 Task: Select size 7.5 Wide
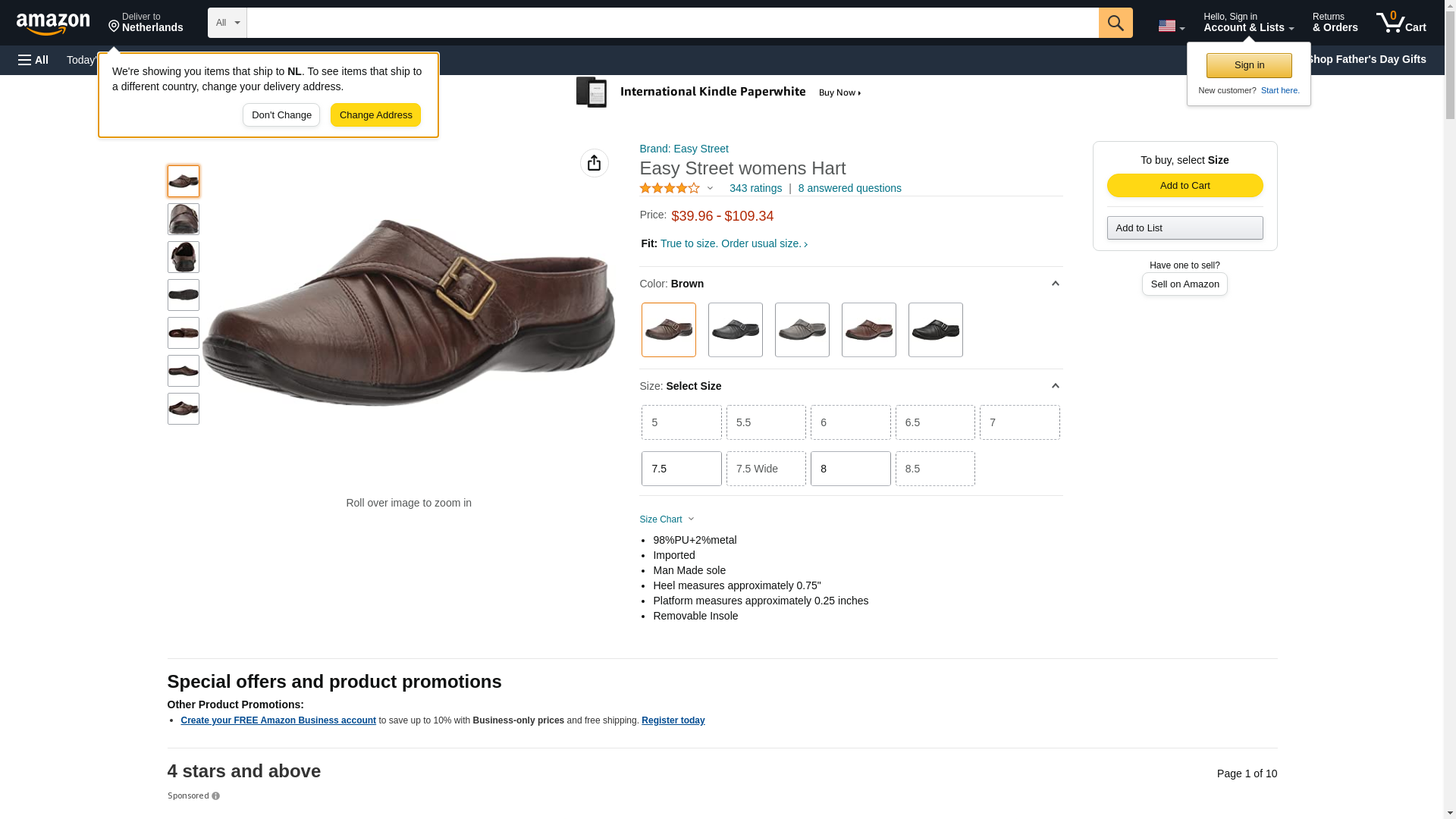pyautogui.click(x=766, y=469)
